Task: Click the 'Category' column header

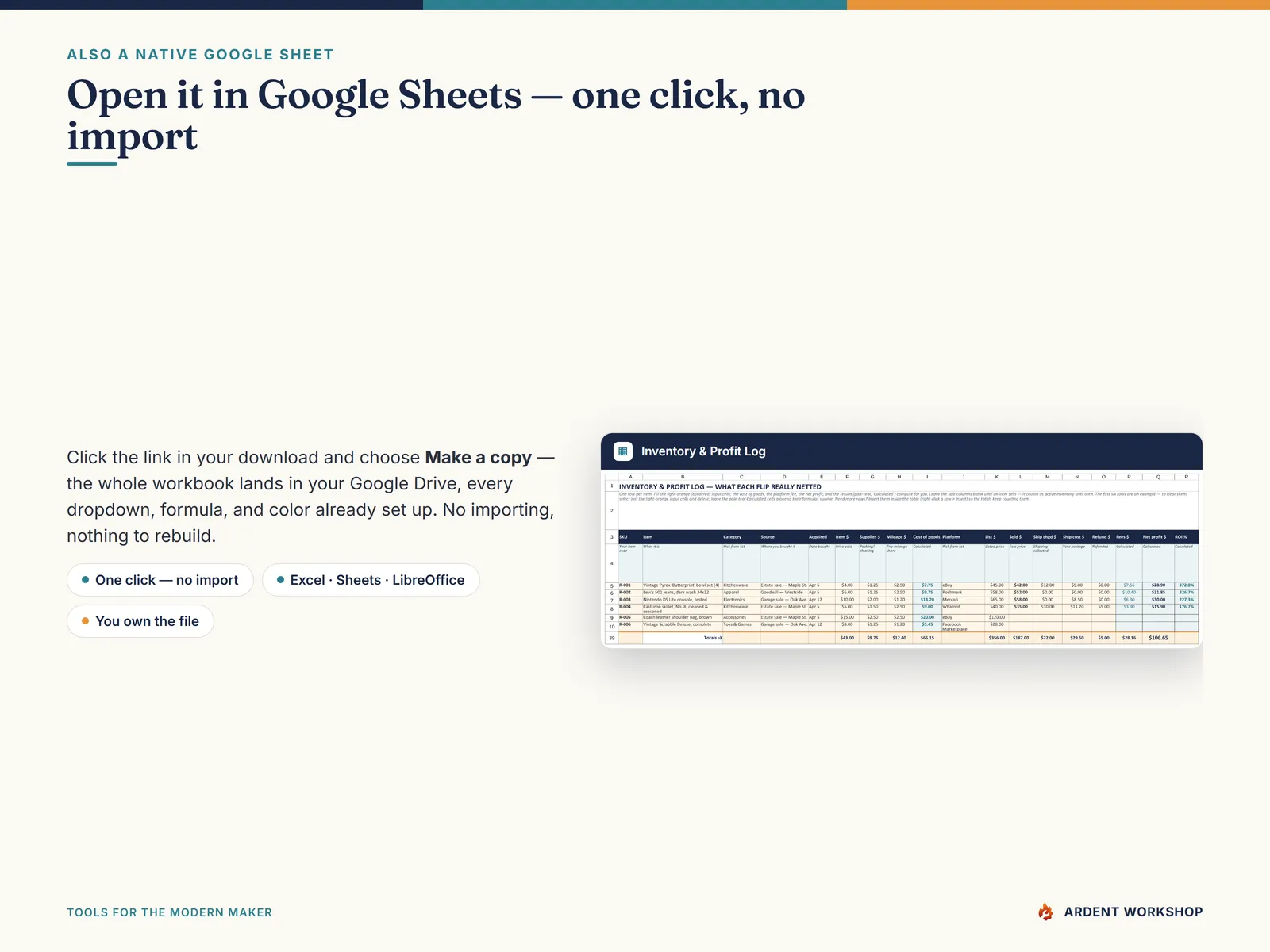Action: pyautogui.click(x=741, y=537)
